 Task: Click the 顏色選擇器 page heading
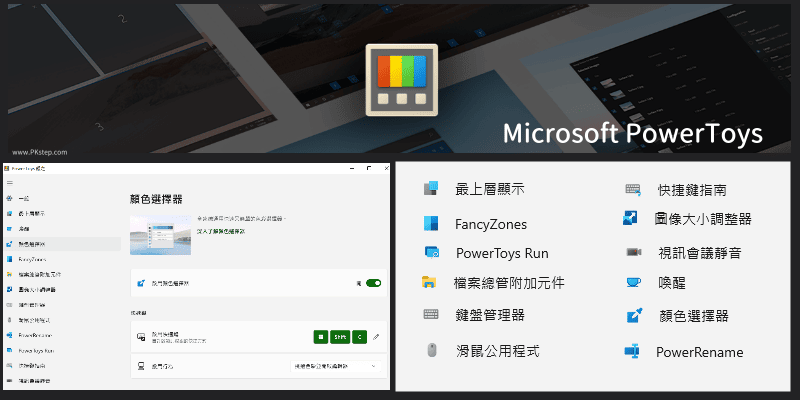click(x=156, y=199)
